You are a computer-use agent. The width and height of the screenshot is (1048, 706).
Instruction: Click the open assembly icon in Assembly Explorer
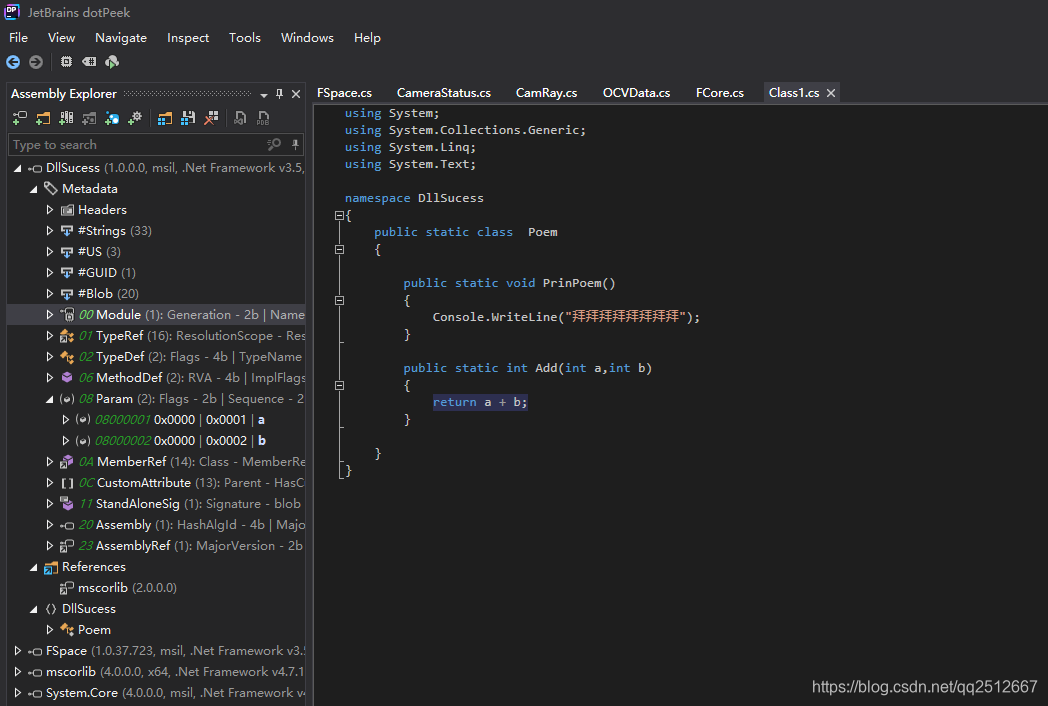point(20,118)
